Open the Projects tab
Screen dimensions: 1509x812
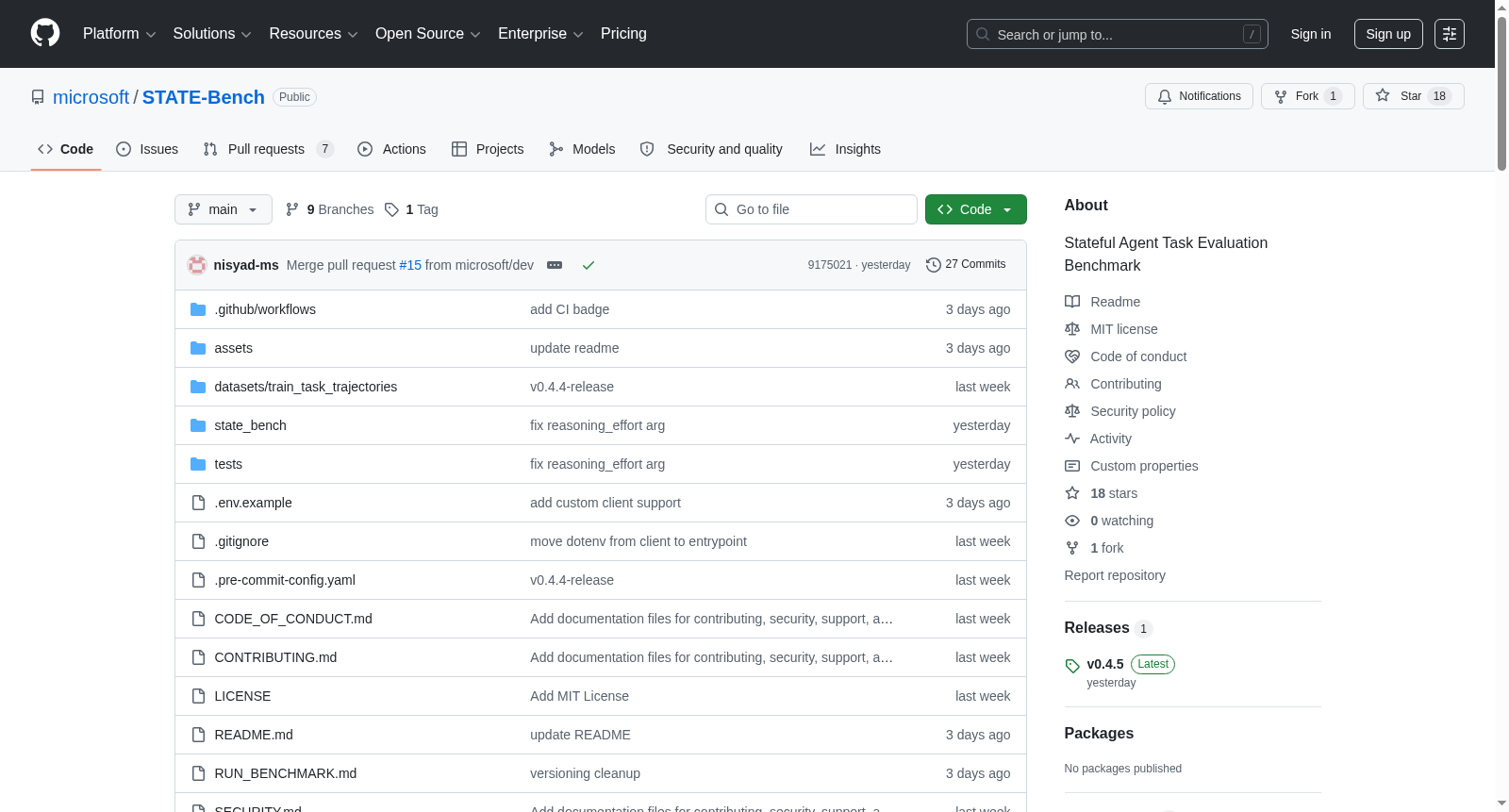(488, 149)
